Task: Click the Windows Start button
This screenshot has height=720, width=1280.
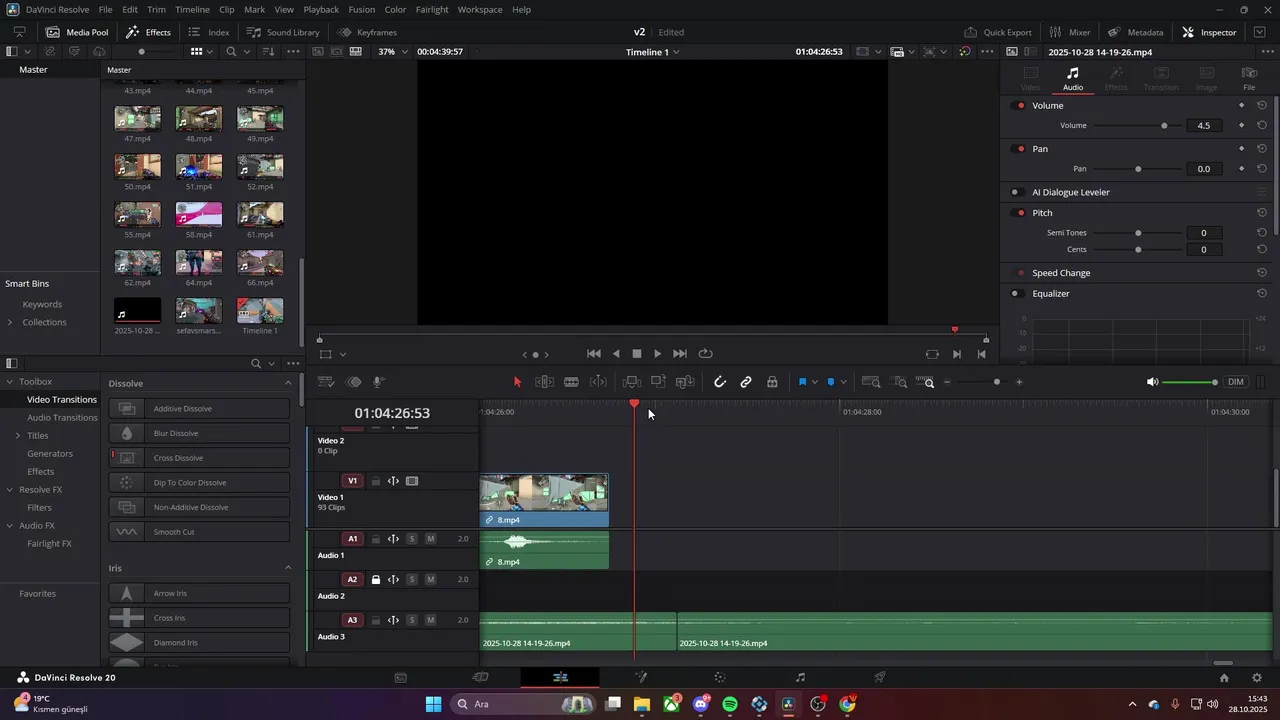Action: 433,704
